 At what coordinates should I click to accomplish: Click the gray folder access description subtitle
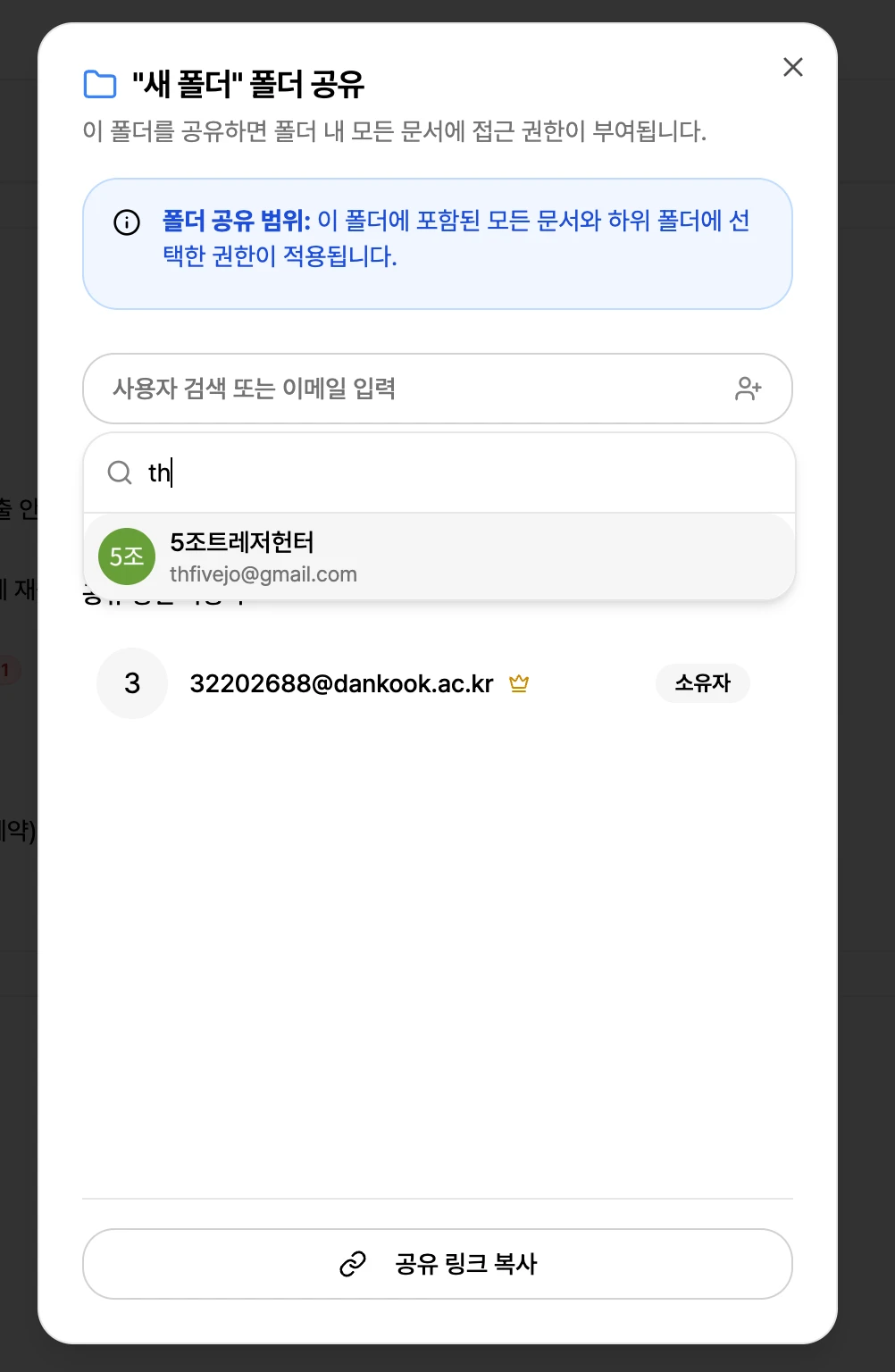[394, 132]
